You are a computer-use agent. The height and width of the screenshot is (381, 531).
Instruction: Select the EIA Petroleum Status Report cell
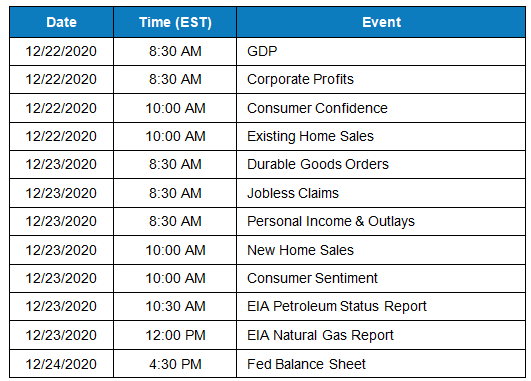[381, 306]
